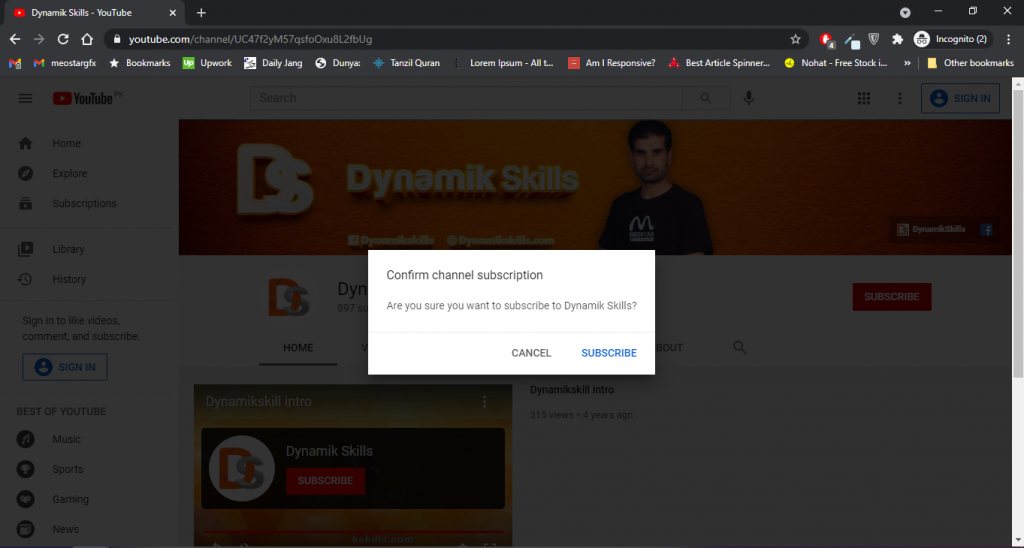This screenshot has height=548, width=1024.
Task: Open the Upwork bookmark
Action: 207,63
